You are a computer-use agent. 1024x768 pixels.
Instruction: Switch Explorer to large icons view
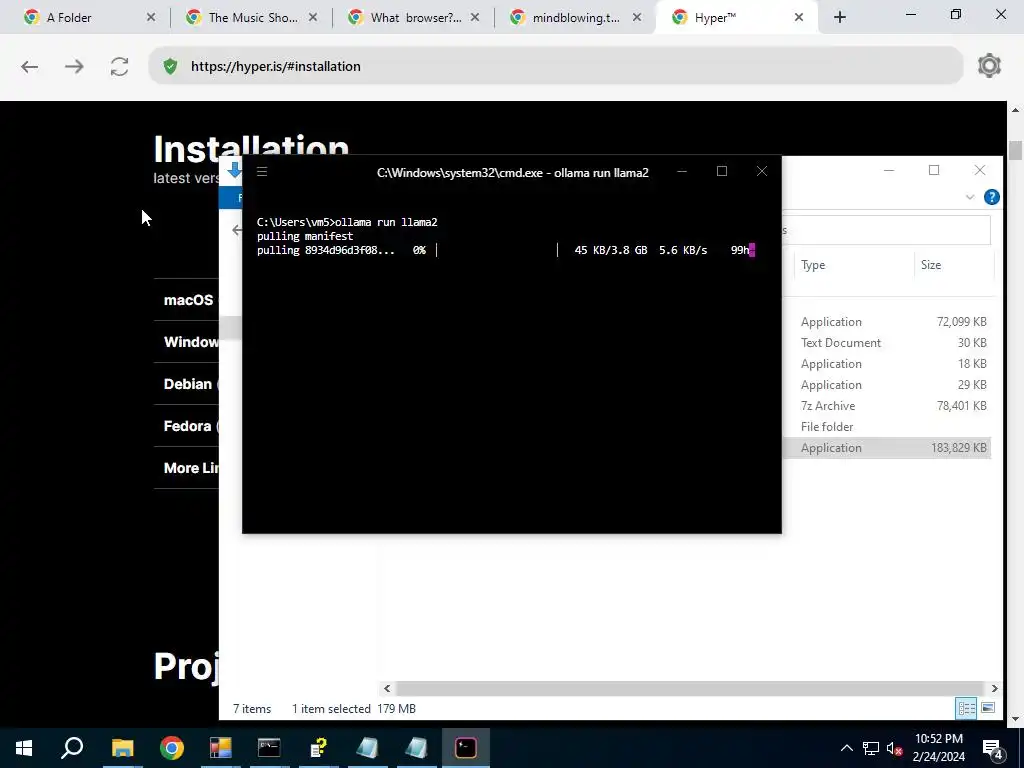[x=988, y=708]
